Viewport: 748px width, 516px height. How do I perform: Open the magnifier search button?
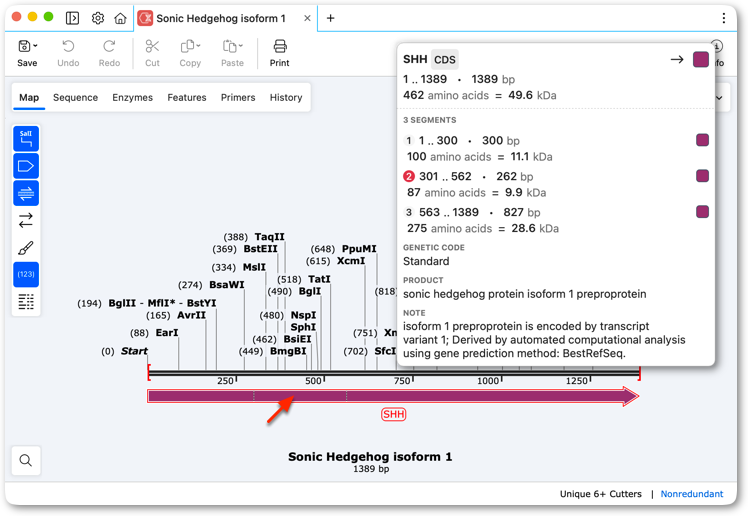26,460
